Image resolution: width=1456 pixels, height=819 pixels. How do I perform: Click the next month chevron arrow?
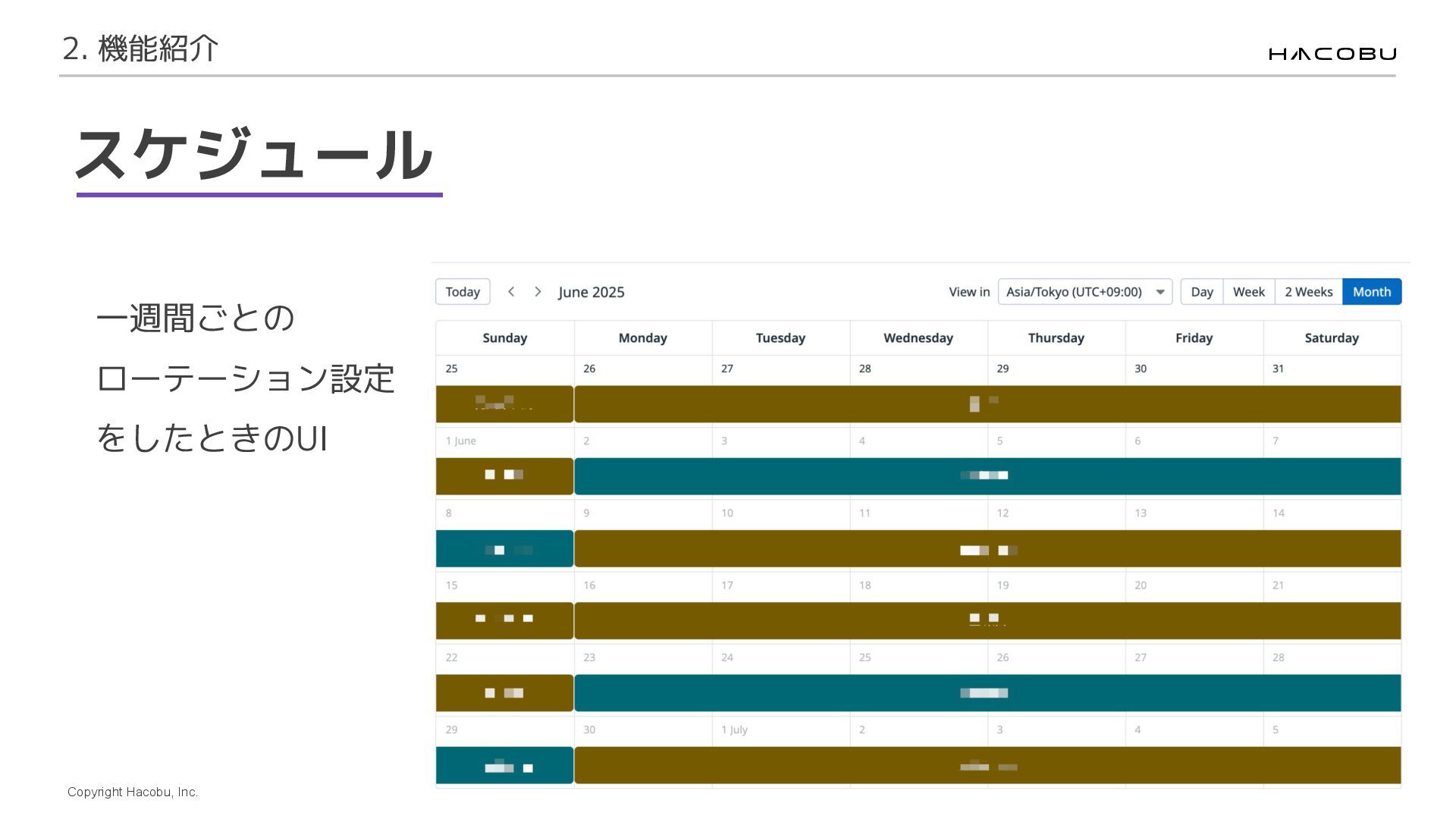(538, 292)
